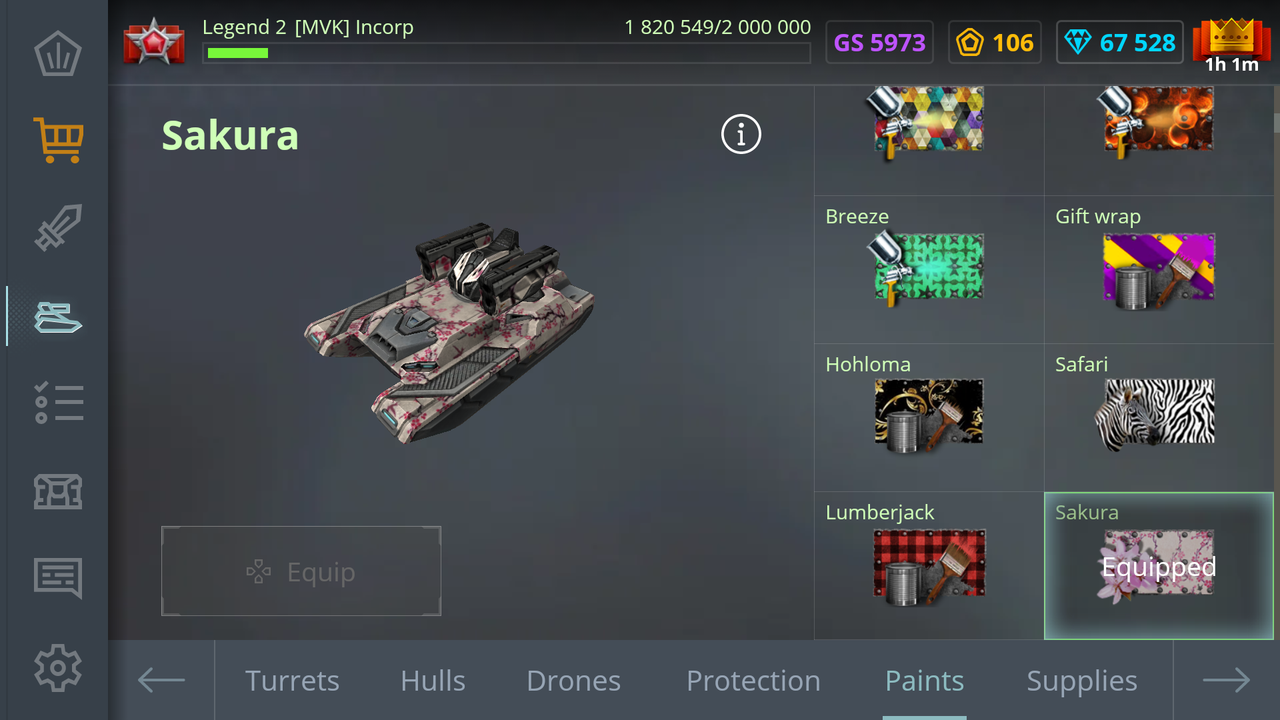Go to next category with right arrow
Image resolution: width=1280 pixels, height=720 pixels.
[1226, 680]
